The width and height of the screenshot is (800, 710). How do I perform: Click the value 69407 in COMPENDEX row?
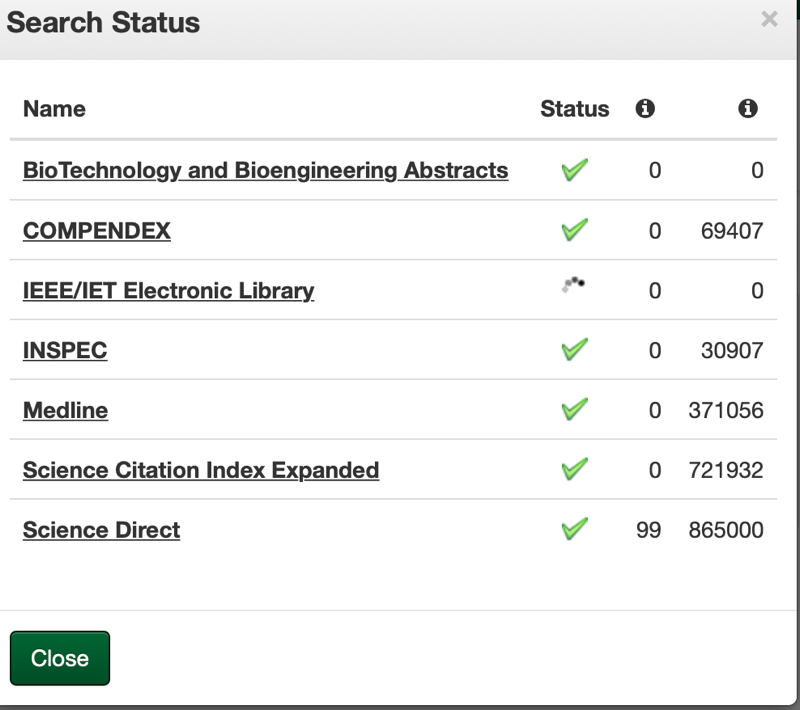coord(732,231)
